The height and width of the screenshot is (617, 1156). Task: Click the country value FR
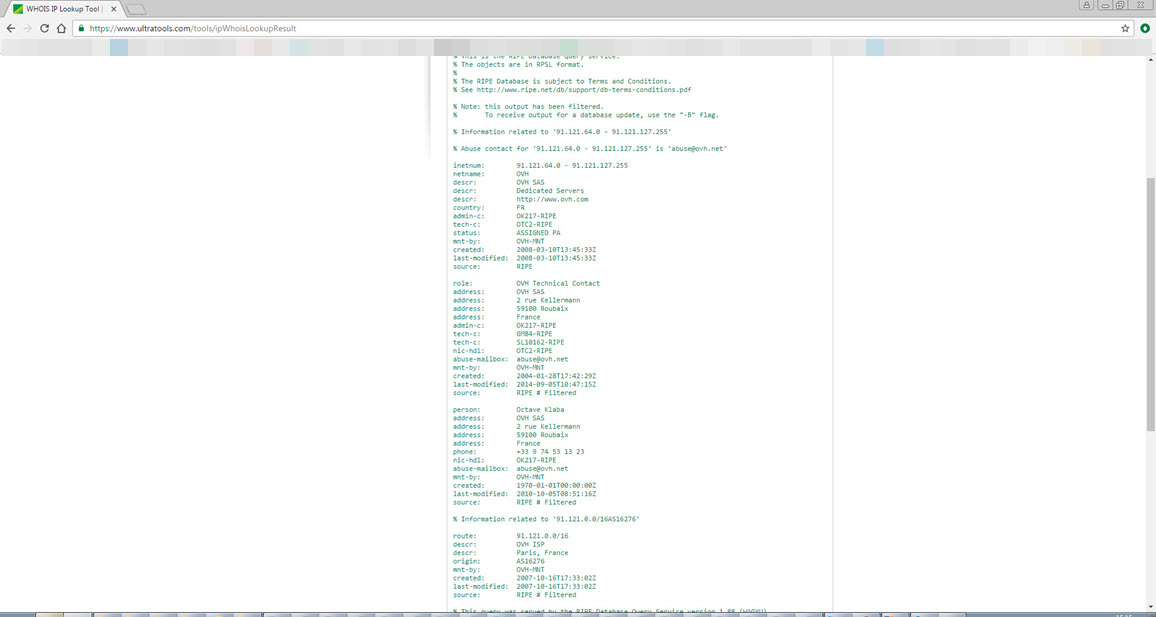click(x=520, y=208)
